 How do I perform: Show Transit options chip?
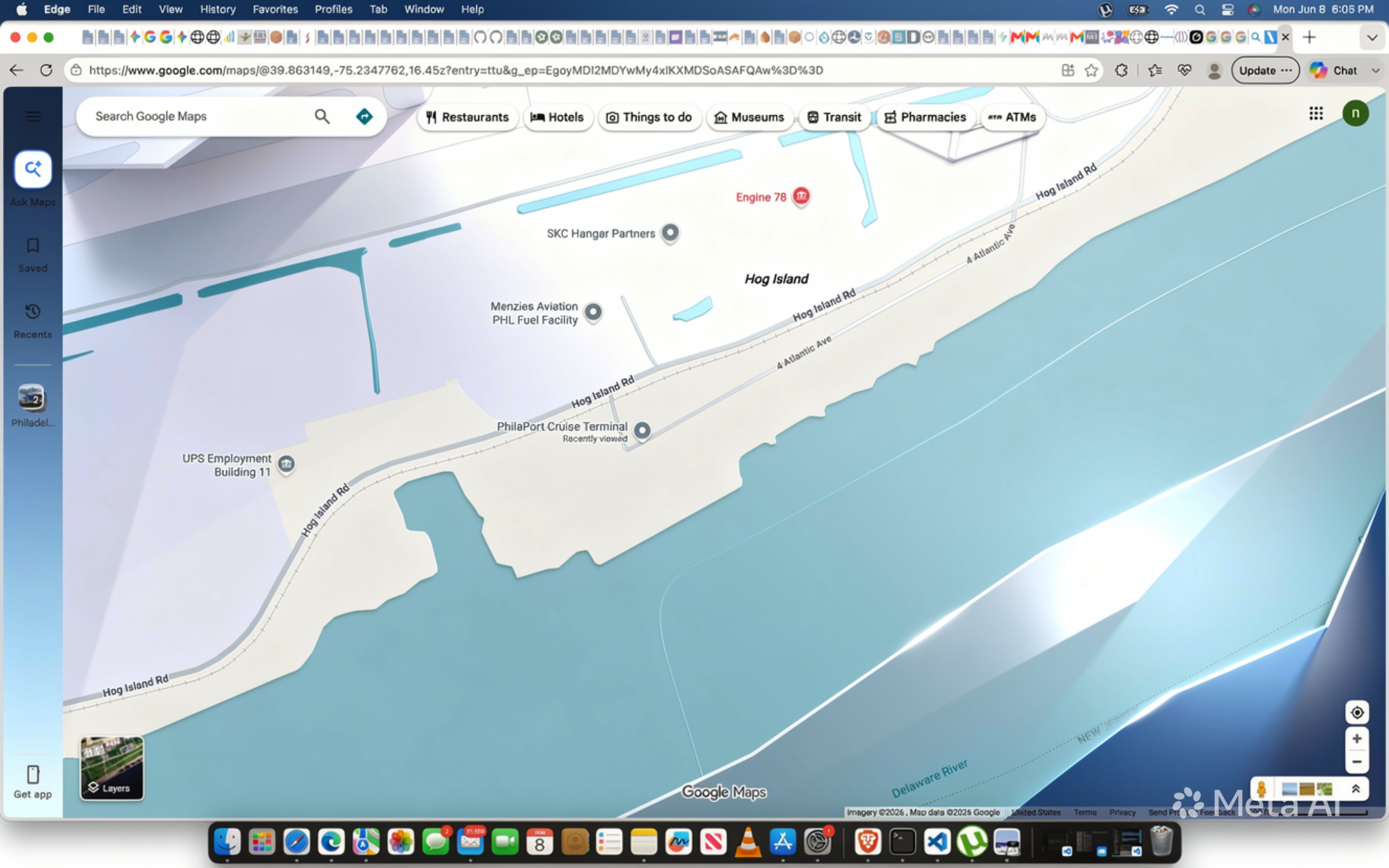(834, 117)
